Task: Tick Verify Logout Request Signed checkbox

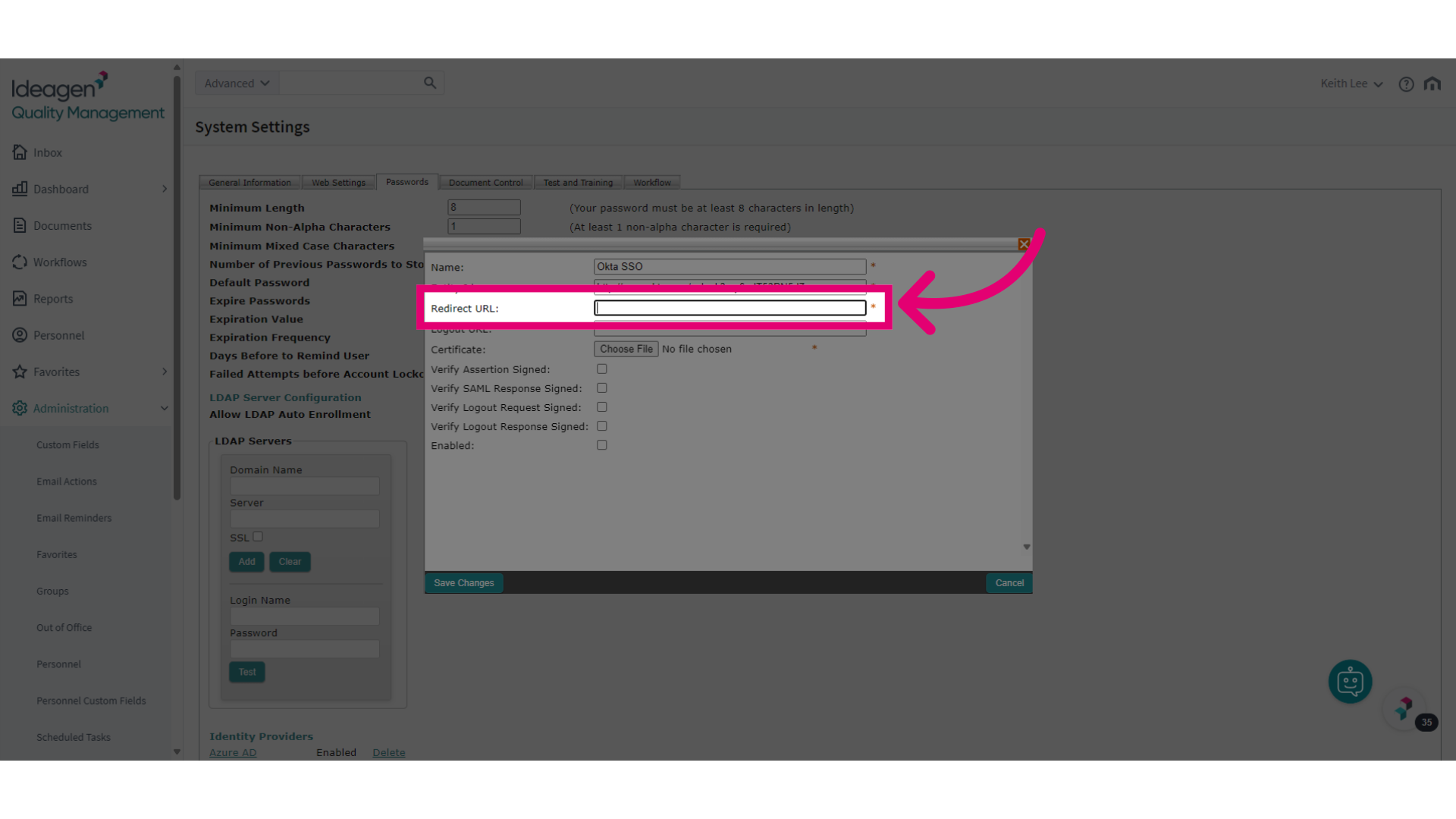Action: tap(602, 407)
